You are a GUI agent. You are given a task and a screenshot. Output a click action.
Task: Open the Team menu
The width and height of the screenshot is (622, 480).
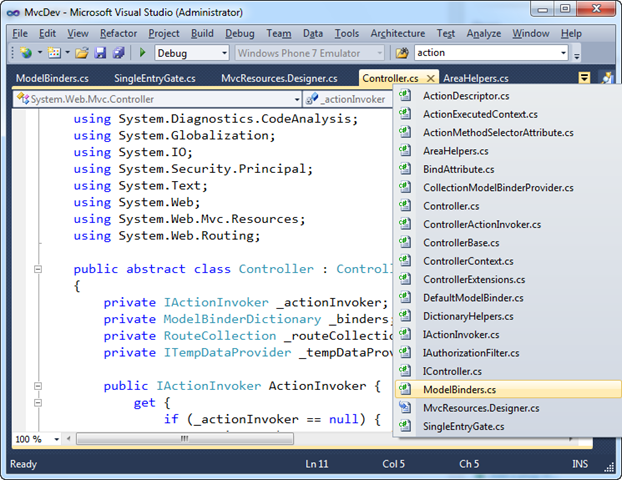click(x=278, y=33)
